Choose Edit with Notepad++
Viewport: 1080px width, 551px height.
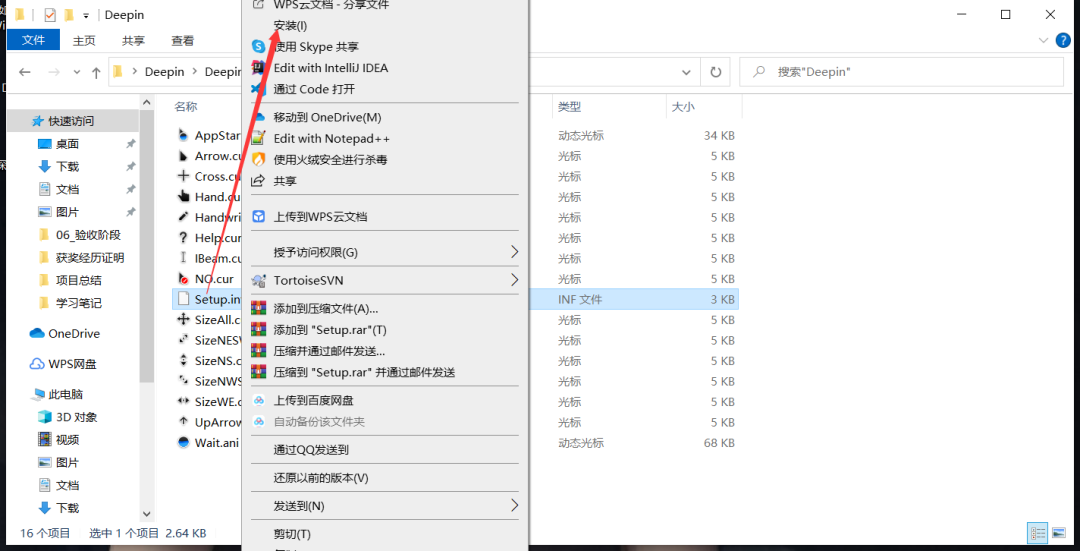click(x=331, y=138)
